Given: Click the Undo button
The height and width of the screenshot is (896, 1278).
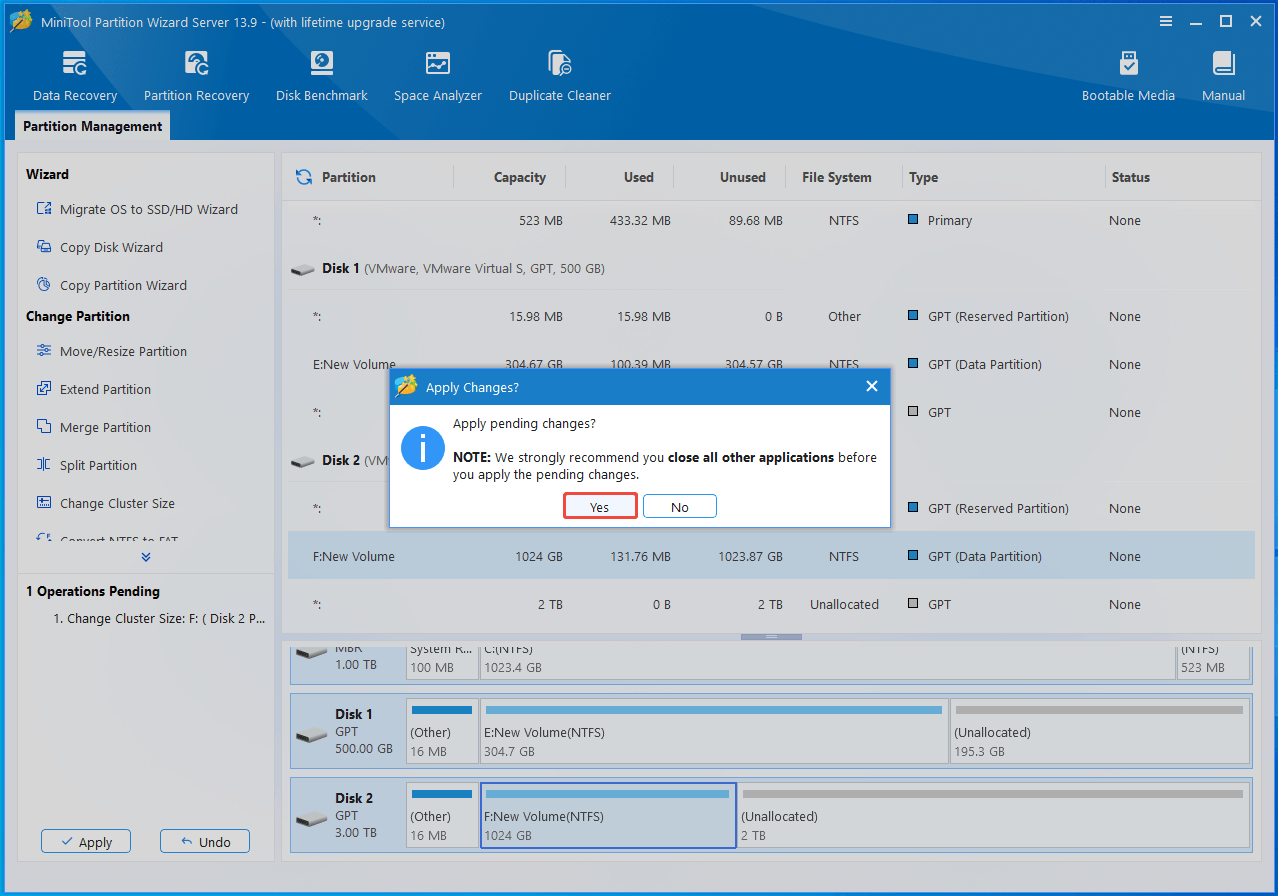Looking at the screenshot, I should 205,842.
